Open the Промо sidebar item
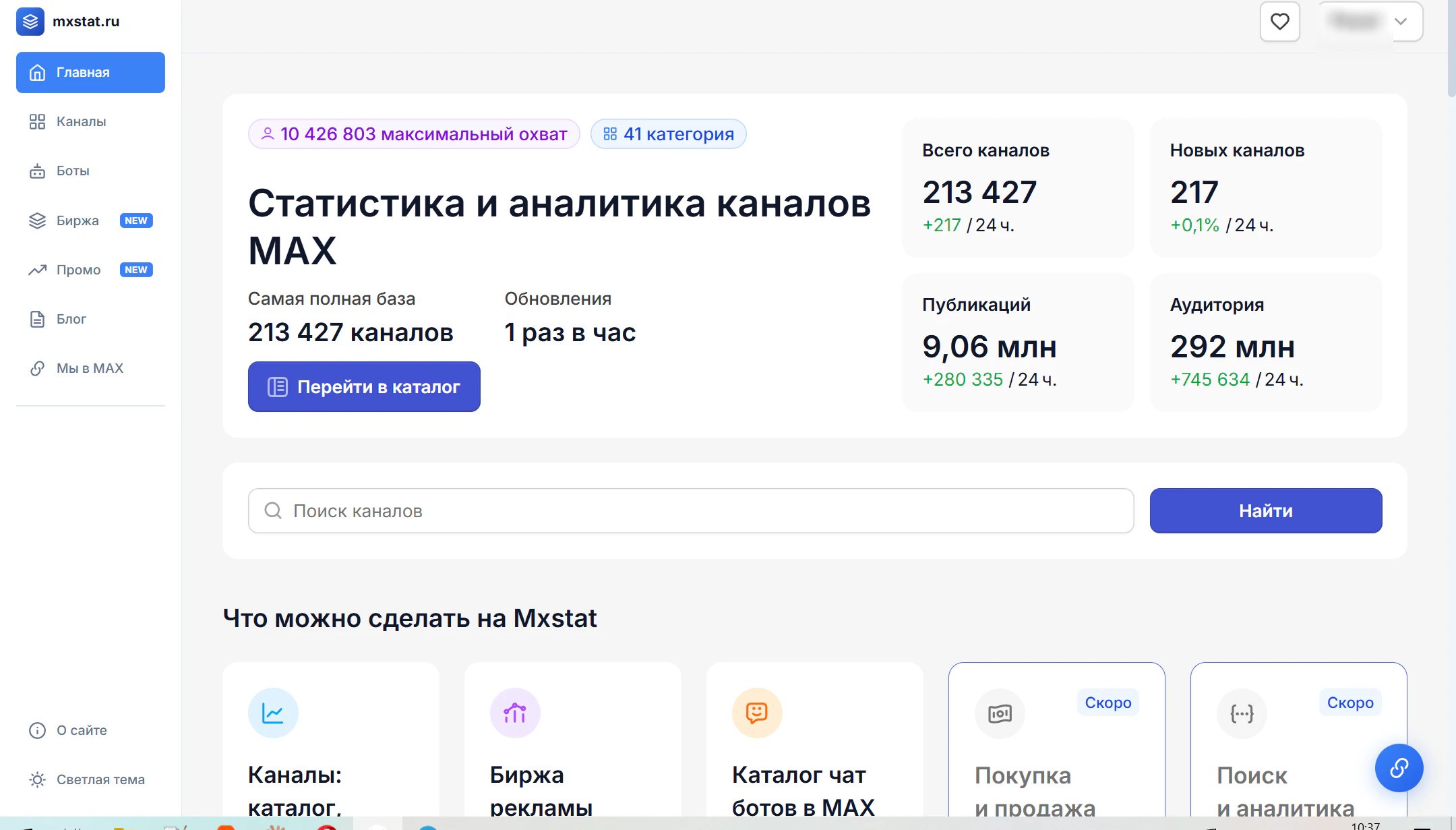The image size is (1456, 830). (90, 270)
